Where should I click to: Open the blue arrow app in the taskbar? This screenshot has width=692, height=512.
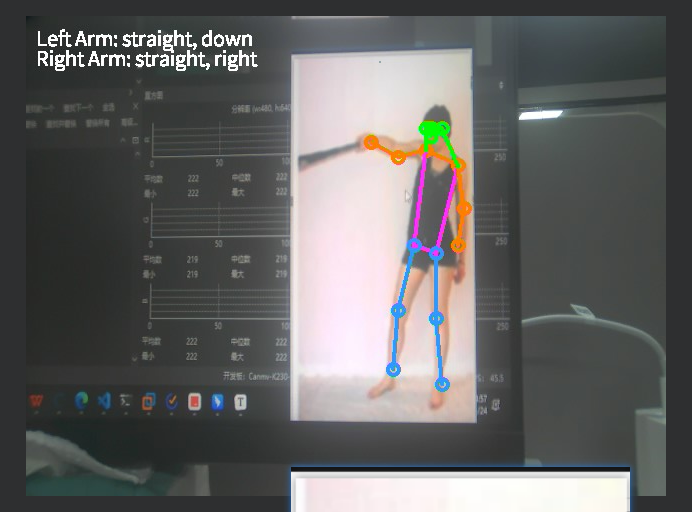coord(217,402)
